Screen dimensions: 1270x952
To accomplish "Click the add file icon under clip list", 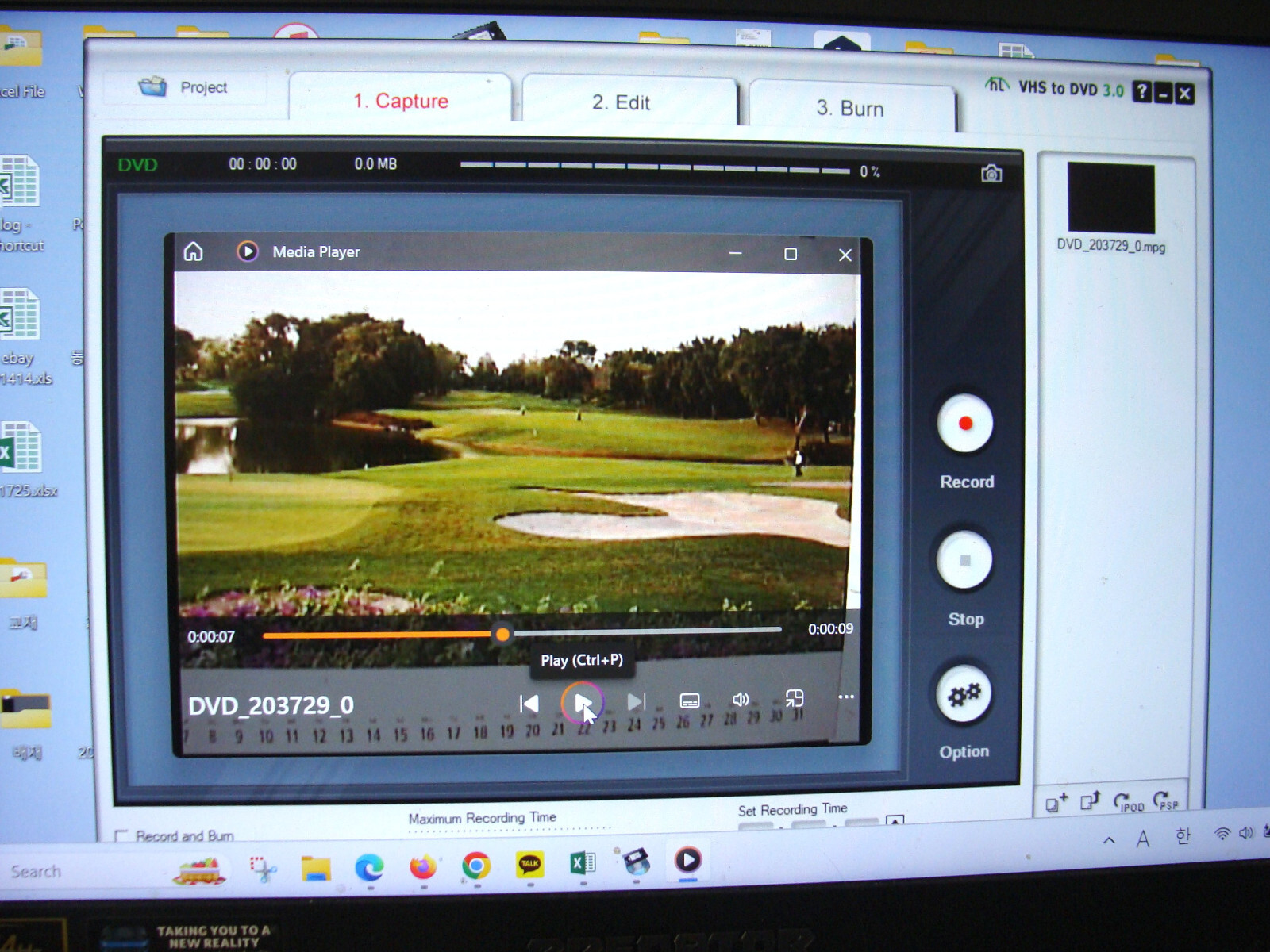I will 1056,804.
